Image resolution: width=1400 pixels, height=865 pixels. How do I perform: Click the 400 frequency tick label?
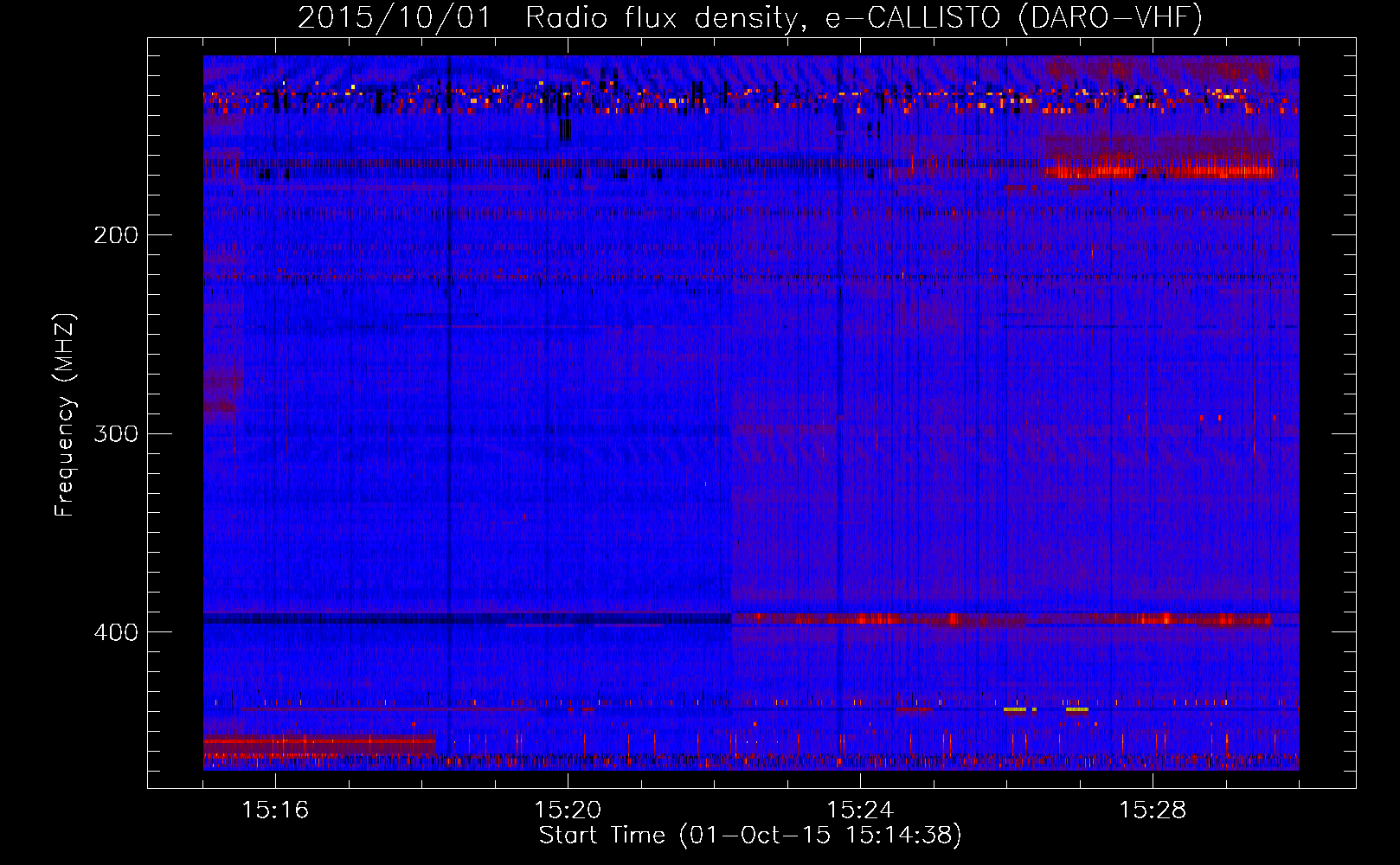[x=115, y=632]
